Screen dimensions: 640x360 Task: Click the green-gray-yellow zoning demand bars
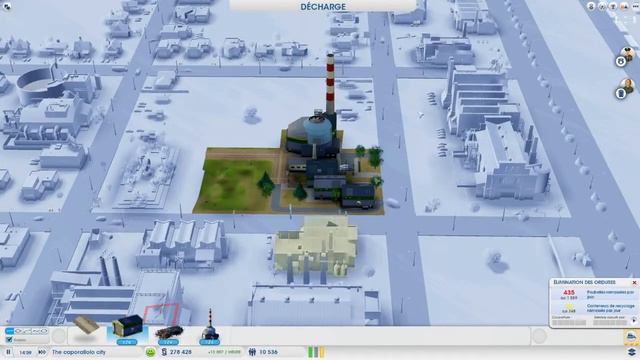tap(316, 352)
